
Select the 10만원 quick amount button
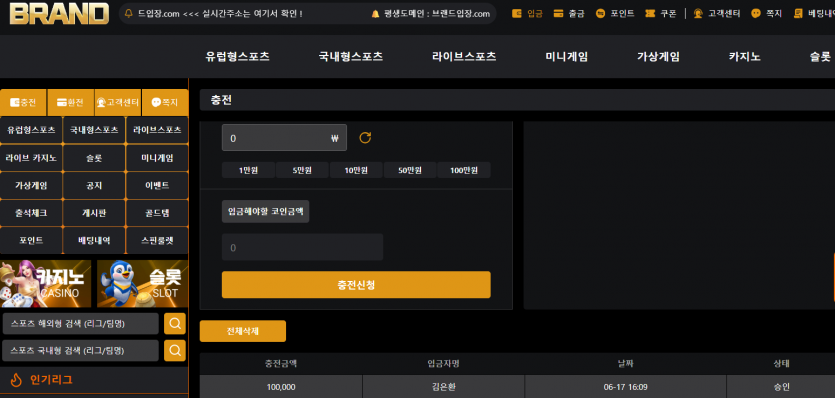click(356, 170)
